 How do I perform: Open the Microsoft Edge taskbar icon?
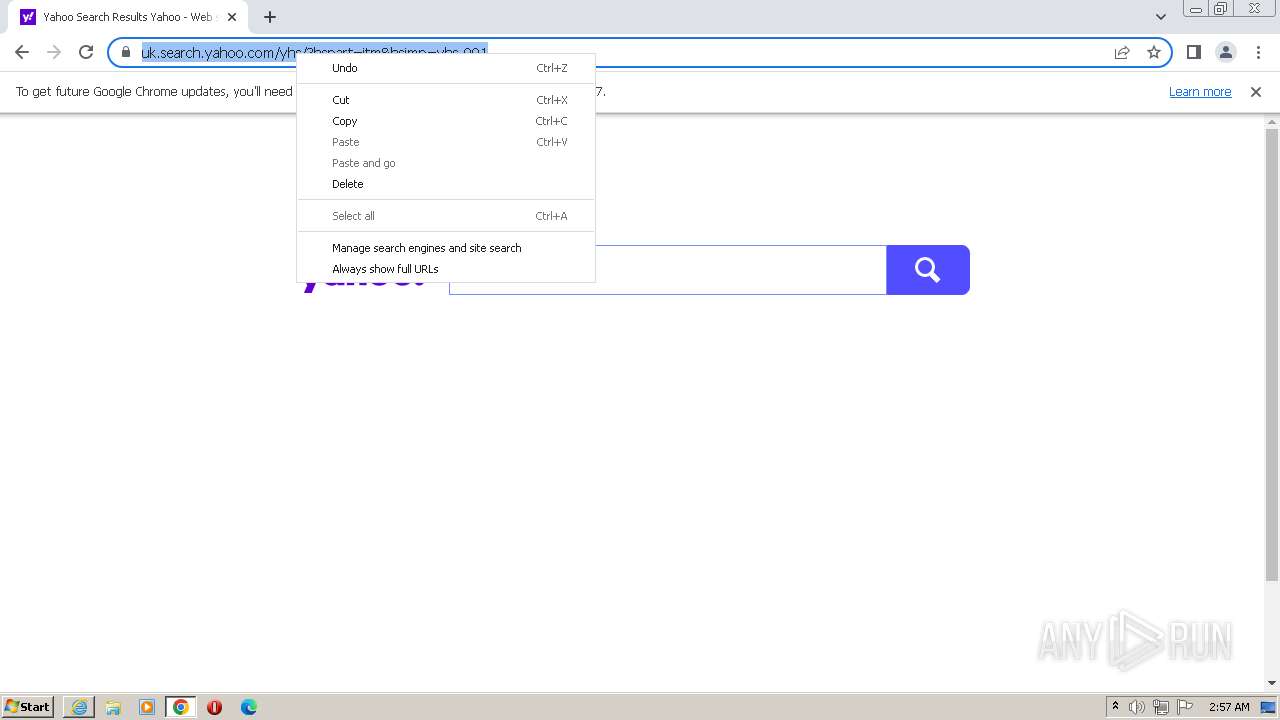coord(248,707)
